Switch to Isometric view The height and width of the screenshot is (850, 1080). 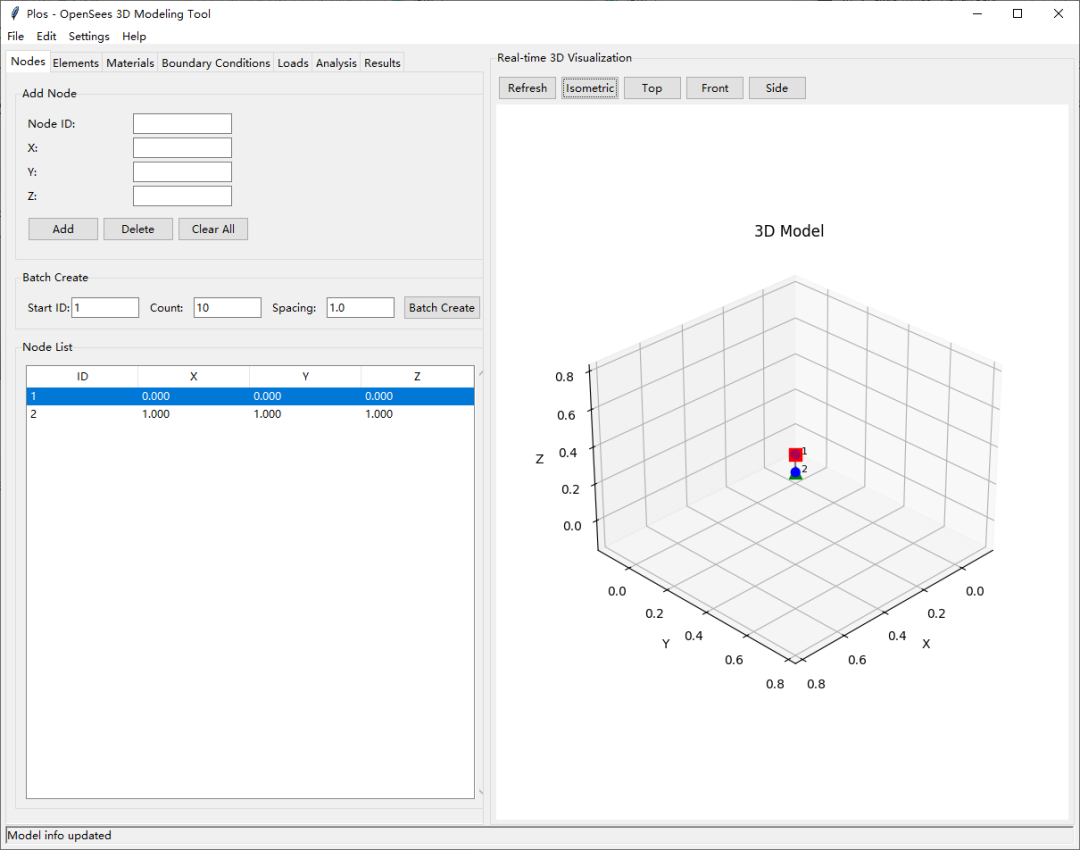[590, 88]
